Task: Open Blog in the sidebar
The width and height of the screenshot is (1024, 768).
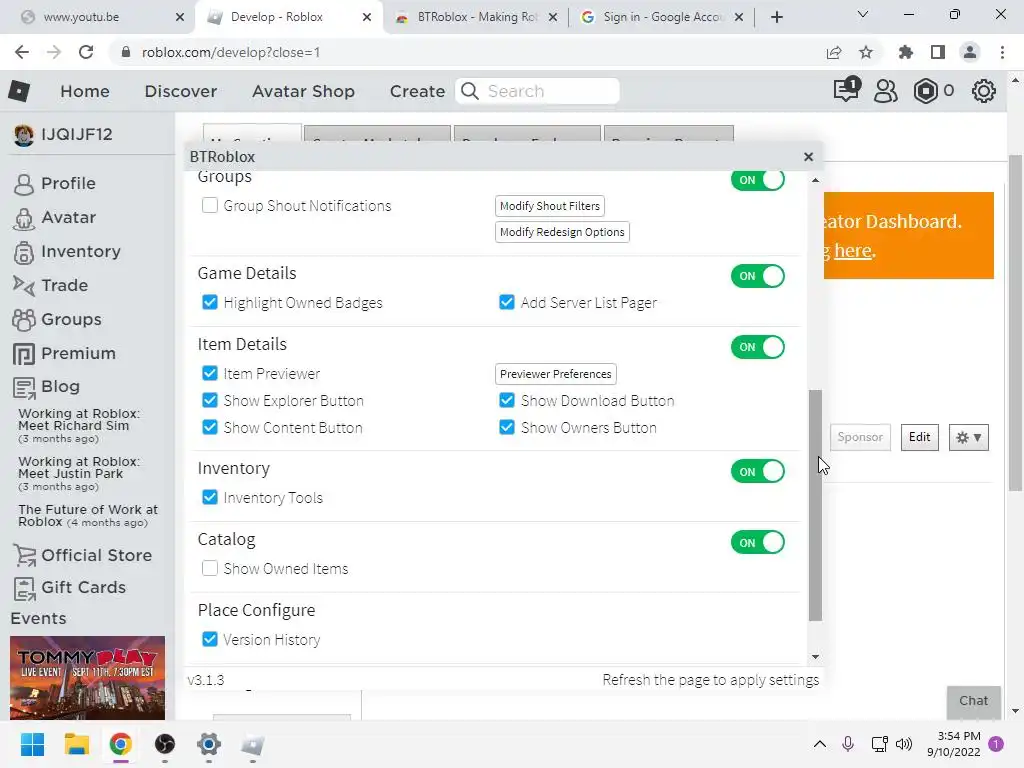Action: 60,387
